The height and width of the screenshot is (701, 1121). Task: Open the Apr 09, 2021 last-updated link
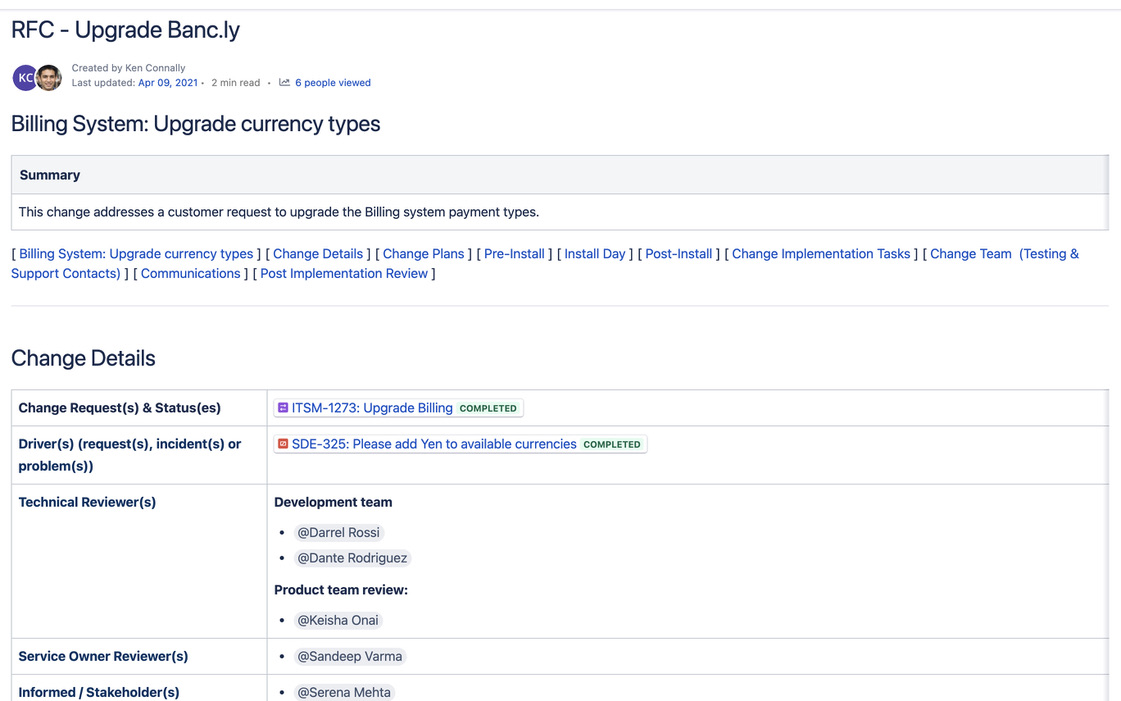coord(167,83)
